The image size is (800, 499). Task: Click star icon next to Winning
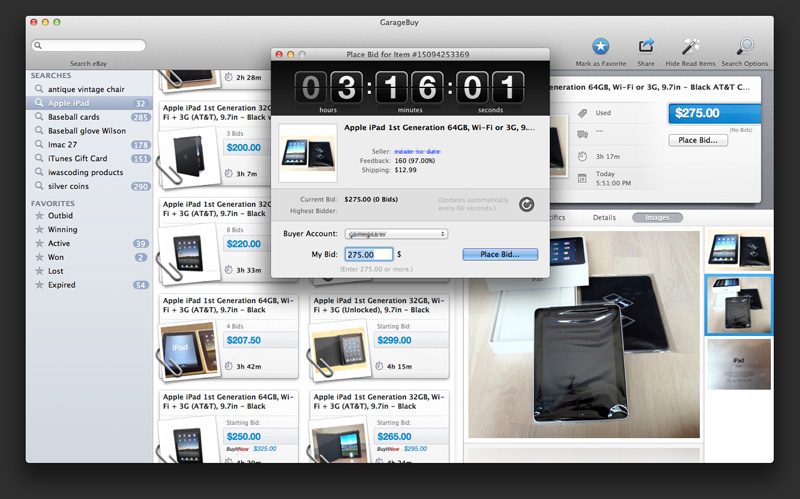coord(39,230)
